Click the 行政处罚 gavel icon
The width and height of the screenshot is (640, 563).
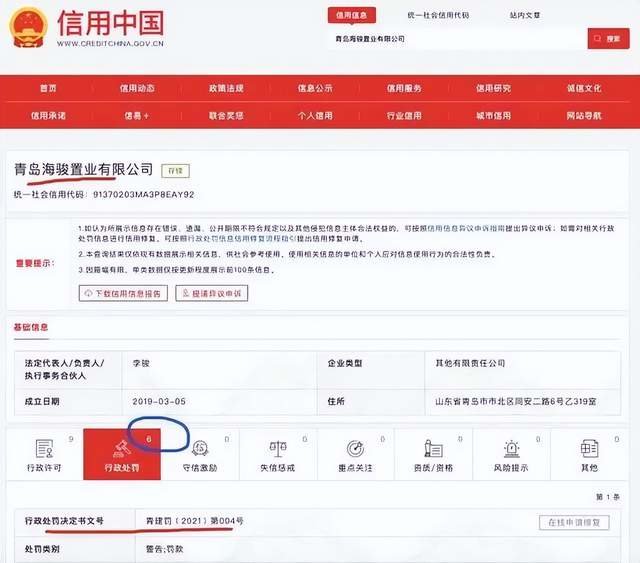click(x=122, y=449)
